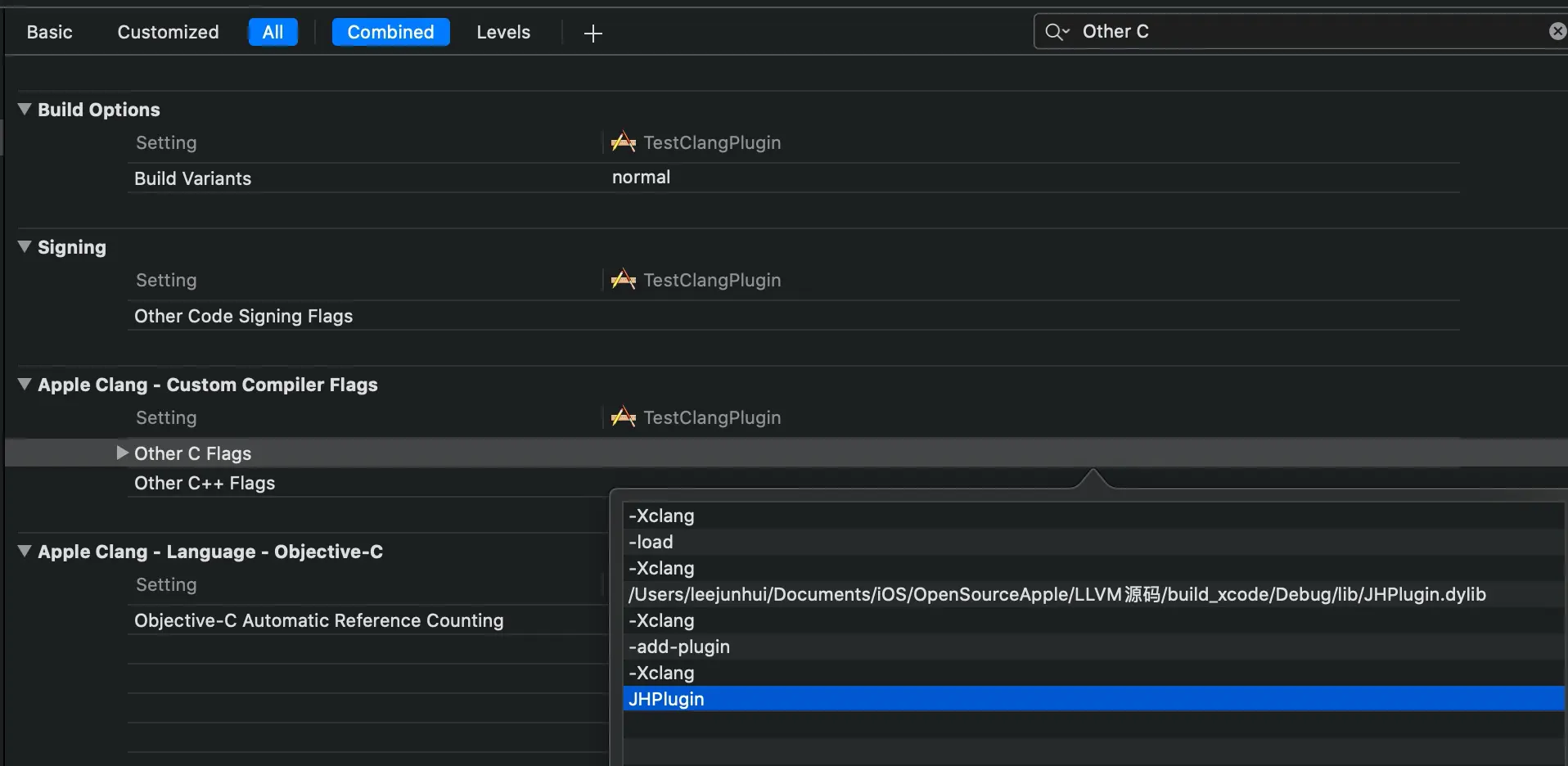
Task: Collapse the Build Options section
Action: 25,109
